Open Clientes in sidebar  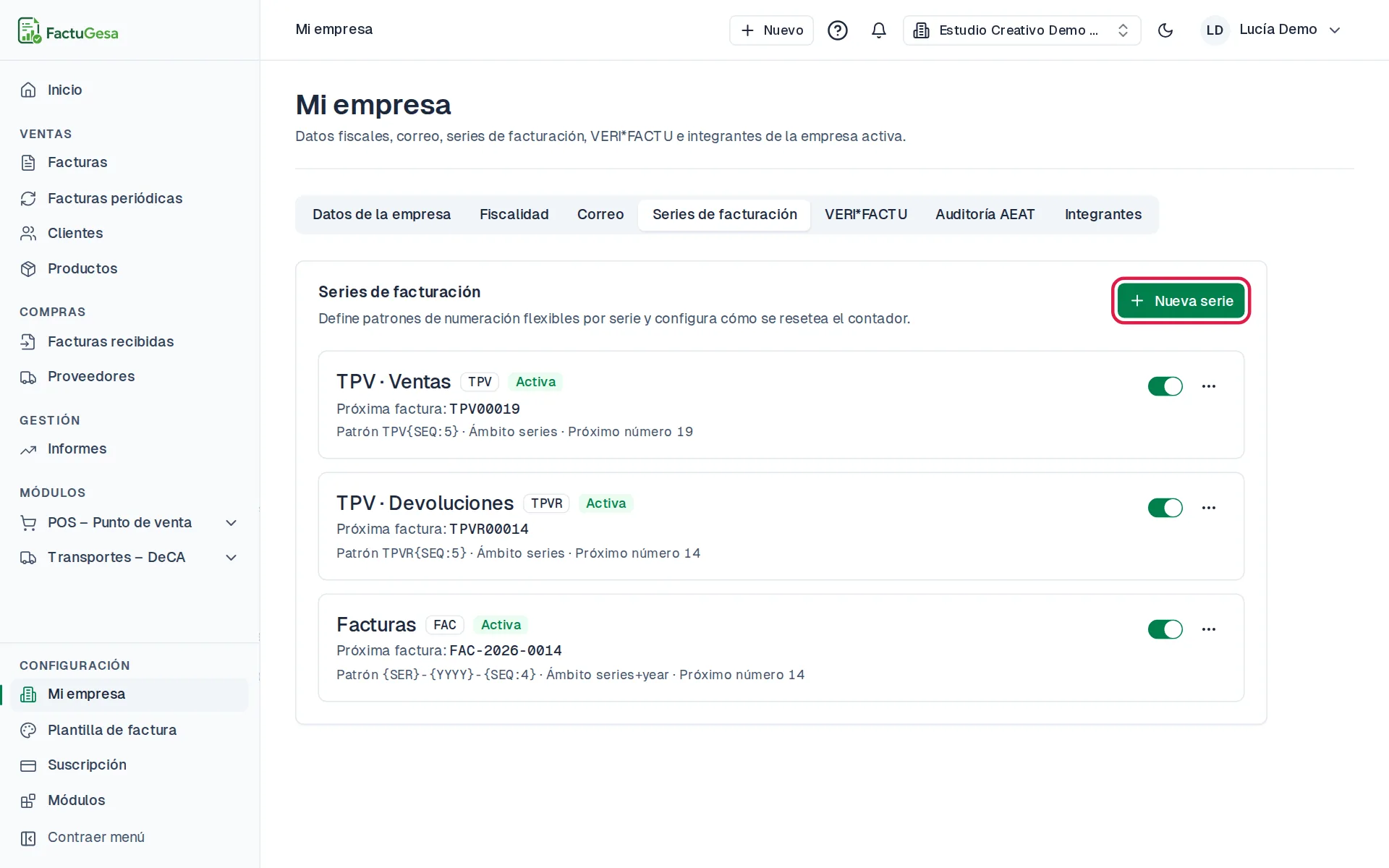pyautogui.click(x=130, y=233)
